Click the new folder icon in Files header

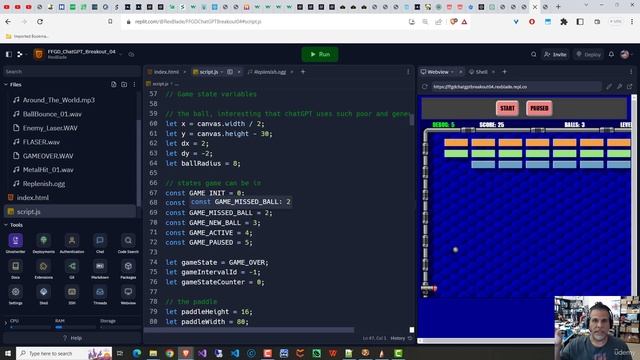(x=124, y=84)
